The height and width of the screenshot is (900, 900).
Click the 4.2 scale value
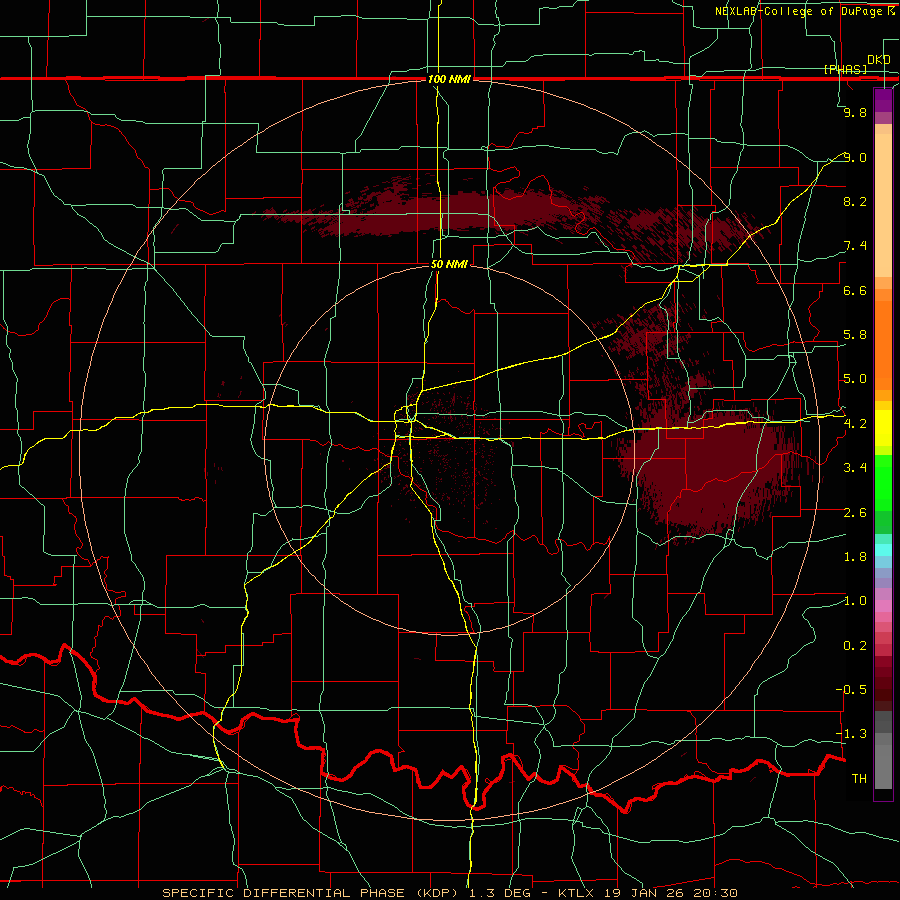855,424
